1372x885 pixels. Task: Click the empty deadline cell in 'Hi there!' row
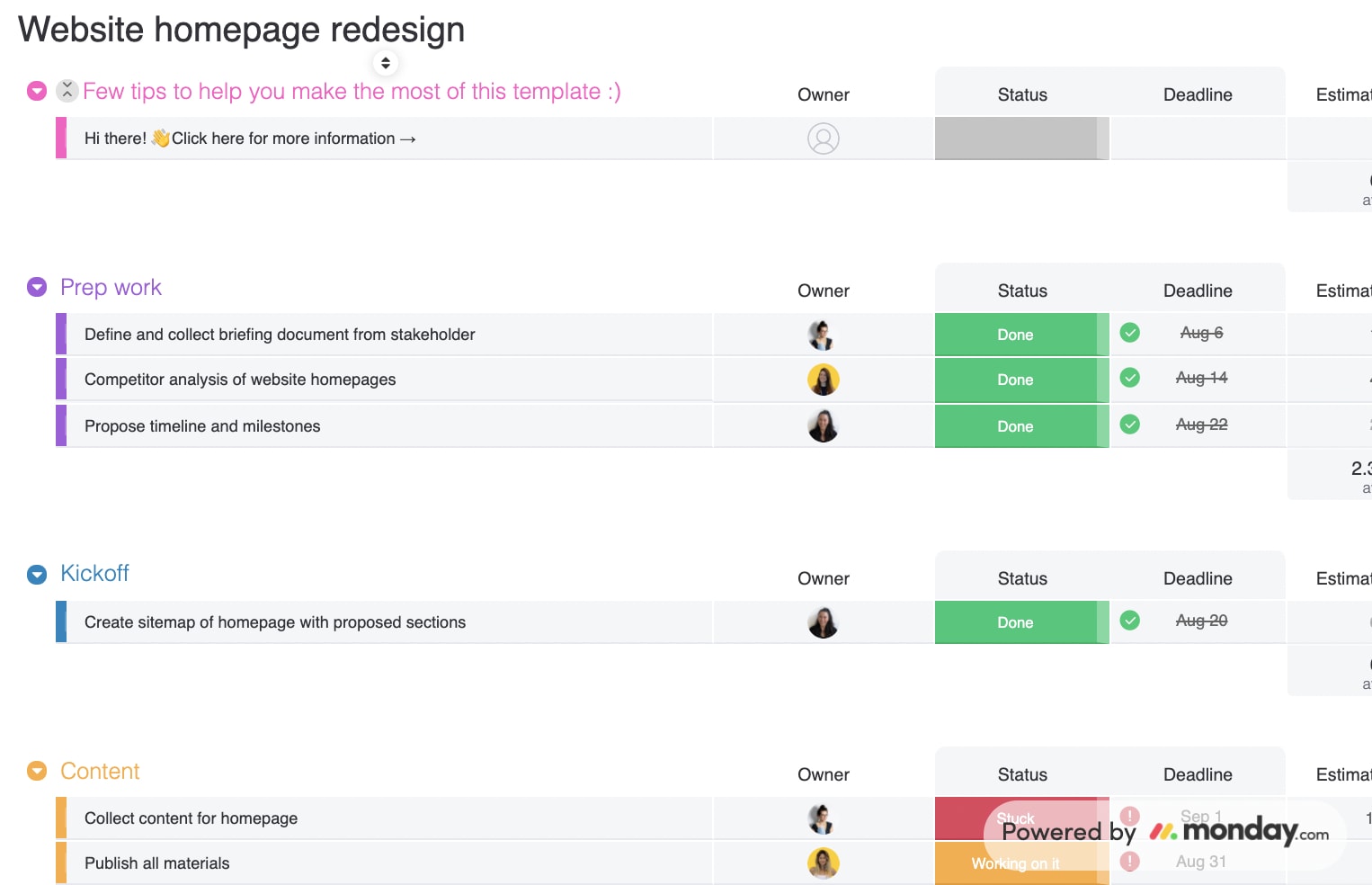click(x=1198, y=139)
